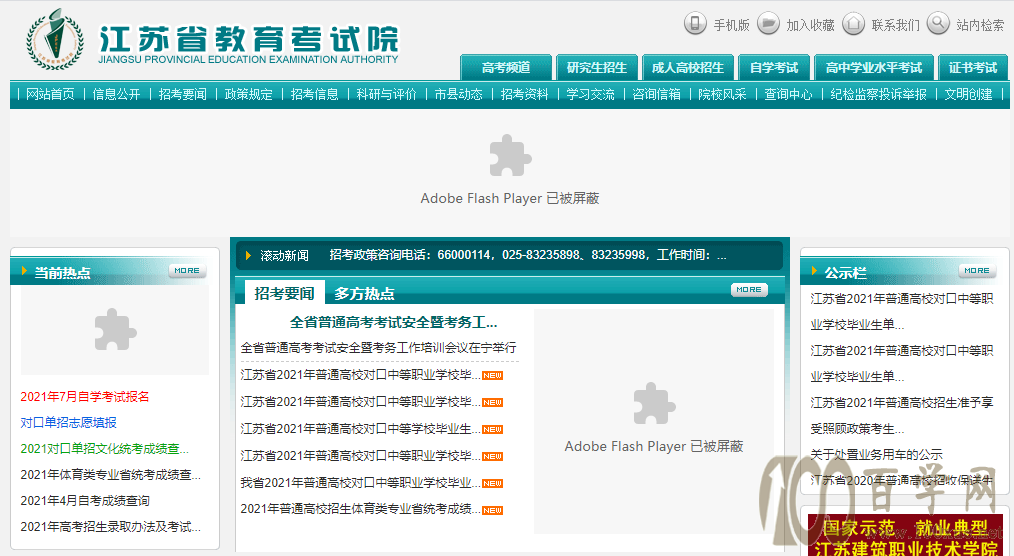
Task: Open the 2021年7月自学考试报名 link
Action: pyautogui.click(x=85, y=397)
